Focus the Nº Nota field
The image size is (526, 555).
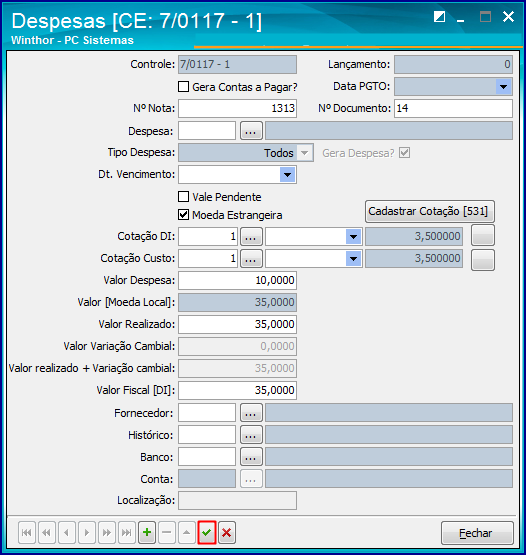click(x=238, y=108)
